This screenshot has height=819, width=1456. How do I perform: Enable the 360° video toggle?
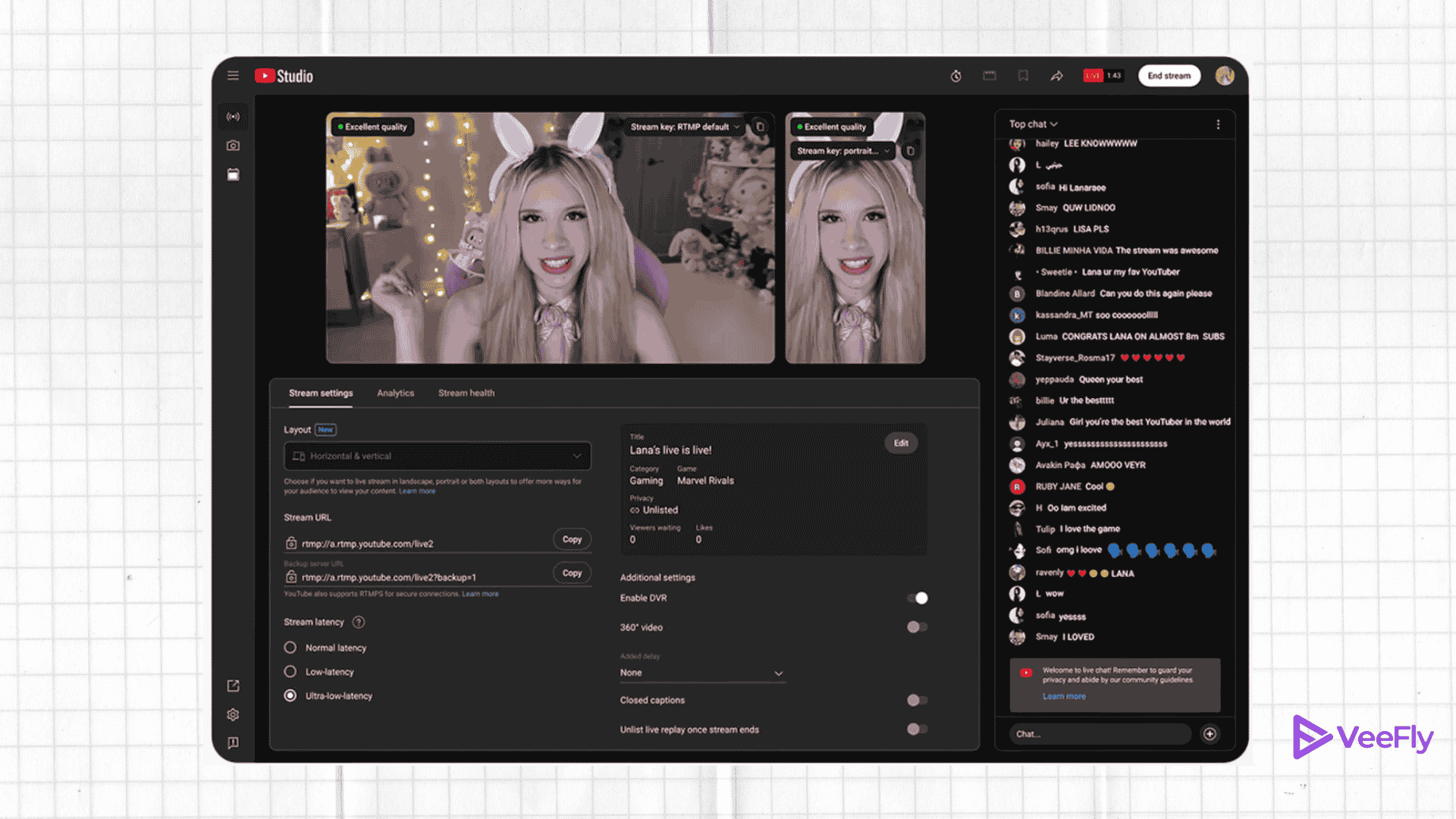[x=917, y=626]
